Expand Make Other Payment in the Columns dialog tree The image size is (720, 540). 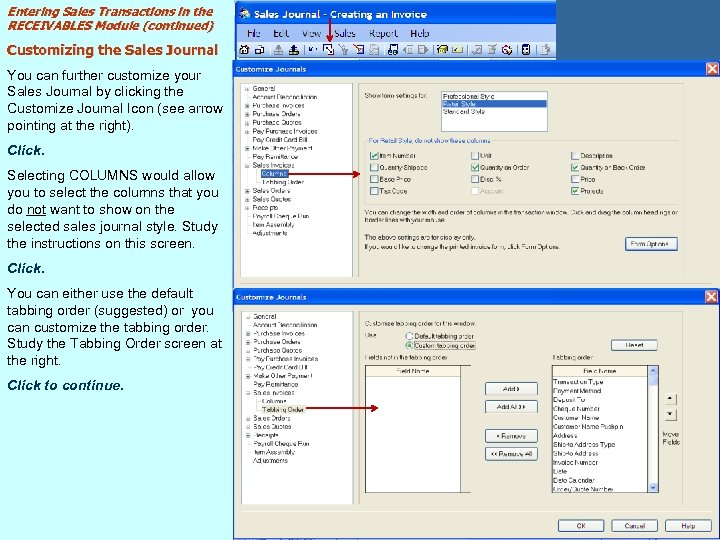click(x=248, y=148)
